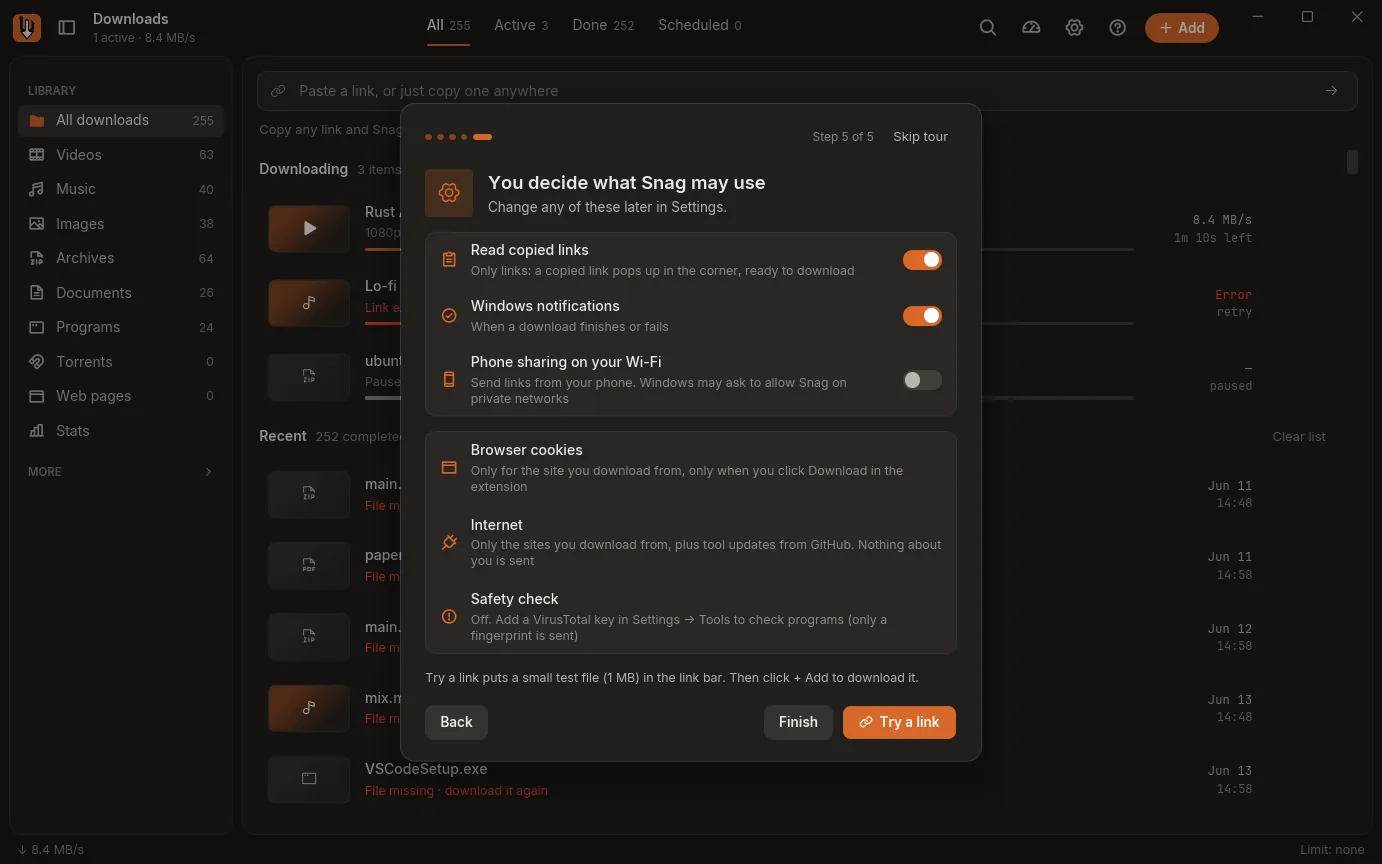Open the speed limiter gauge icon

click(1031, 28)
